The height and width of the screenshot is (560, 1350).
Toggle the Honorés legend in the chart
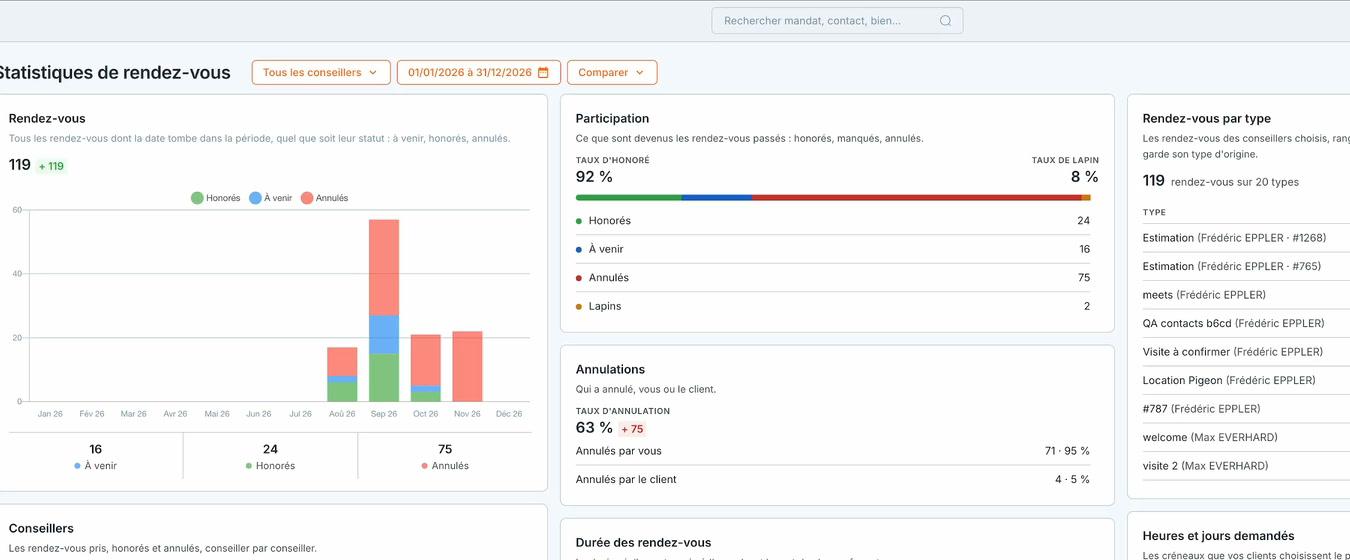point(216,198)
